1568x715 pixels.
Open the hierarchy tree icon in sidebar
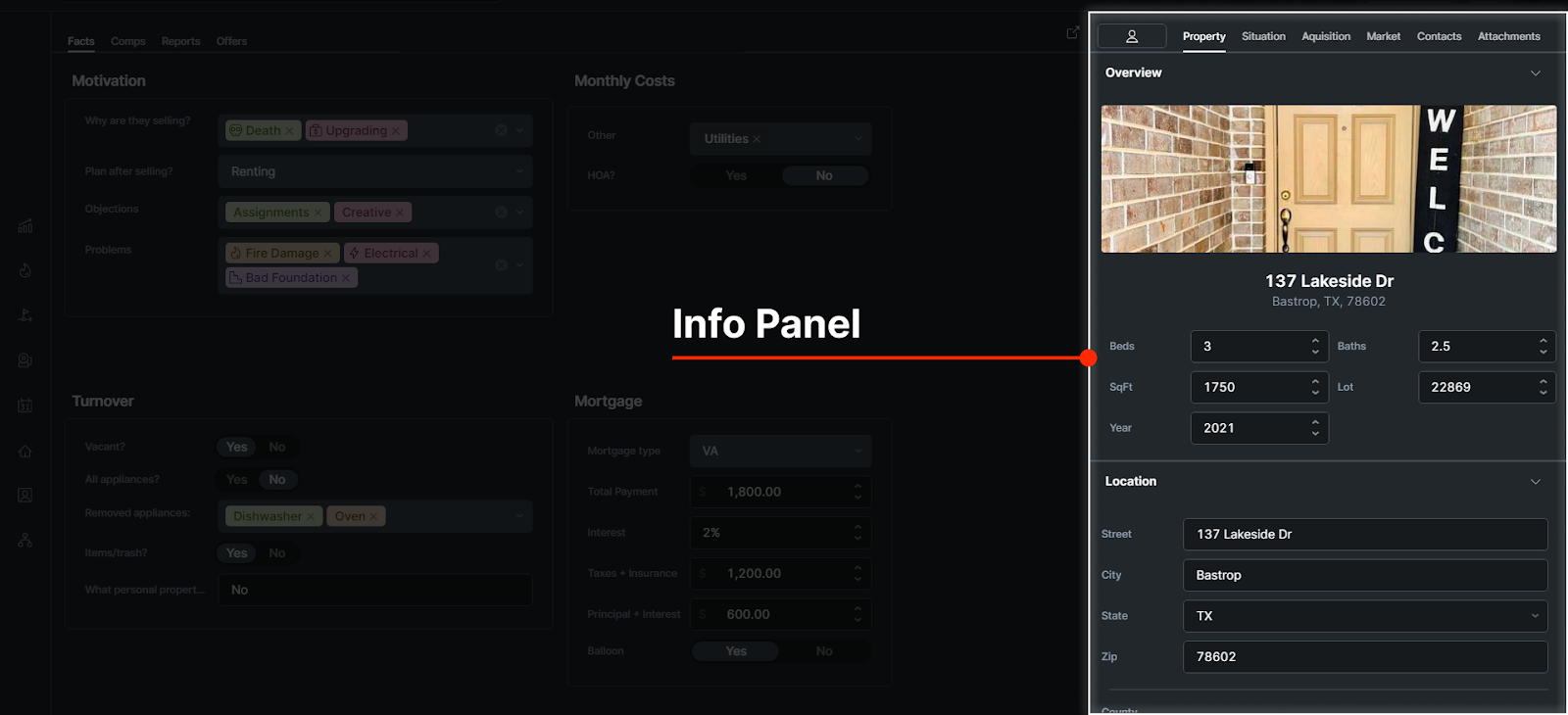25,541
